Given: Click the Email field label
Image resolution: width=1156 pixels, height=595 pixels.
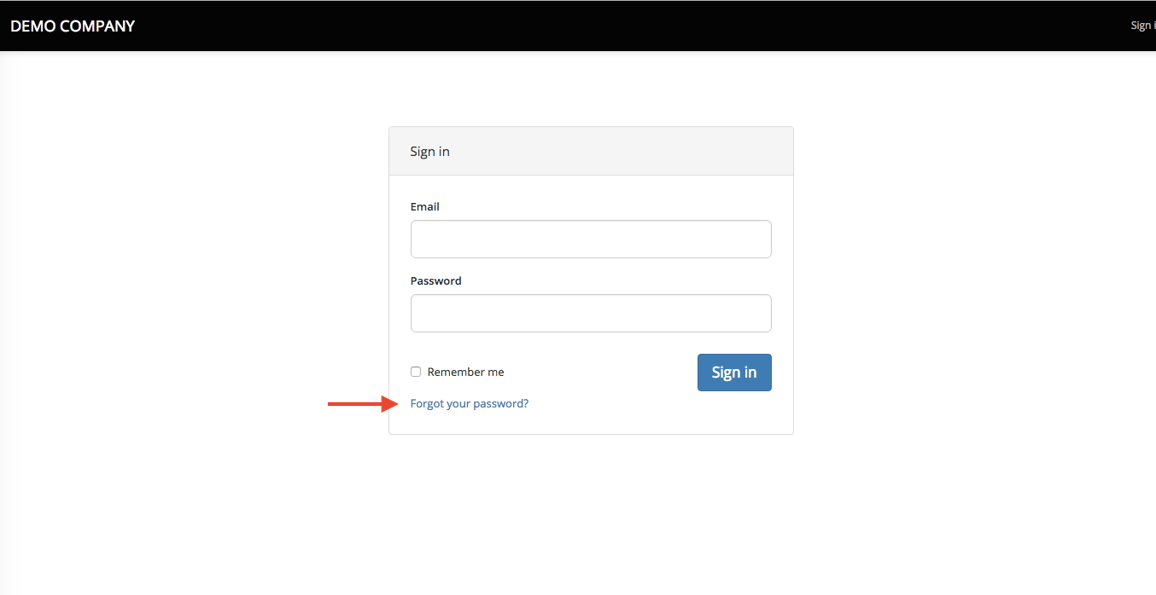Looking at the screenshot, I should click(x=425, y=206).
